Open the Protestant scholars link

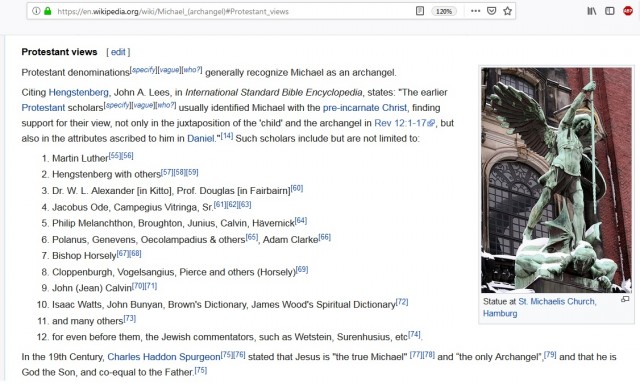point(43,108)
